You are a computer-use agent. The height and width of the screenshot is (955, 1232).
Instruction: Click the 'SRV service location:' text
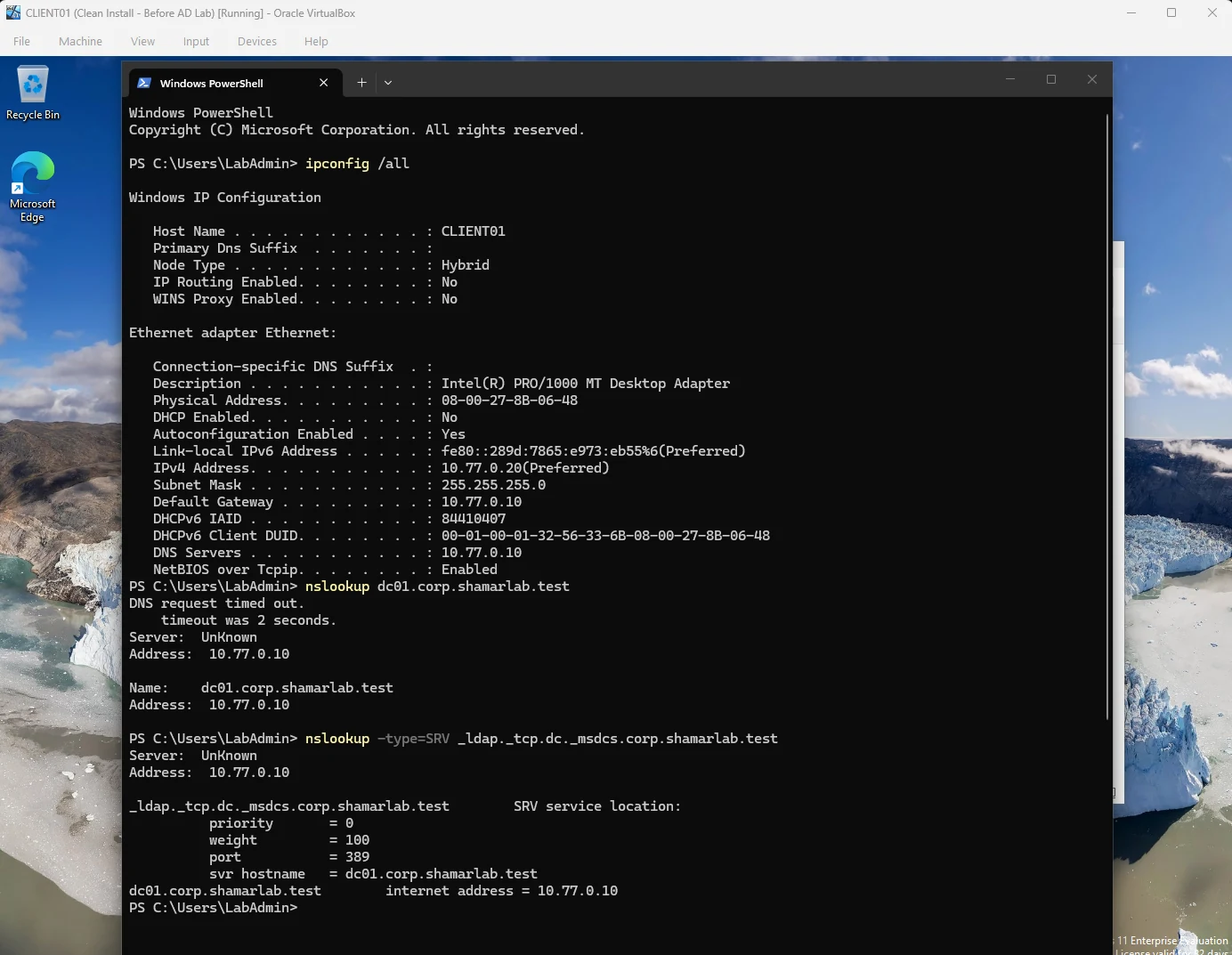coord(597,806)
